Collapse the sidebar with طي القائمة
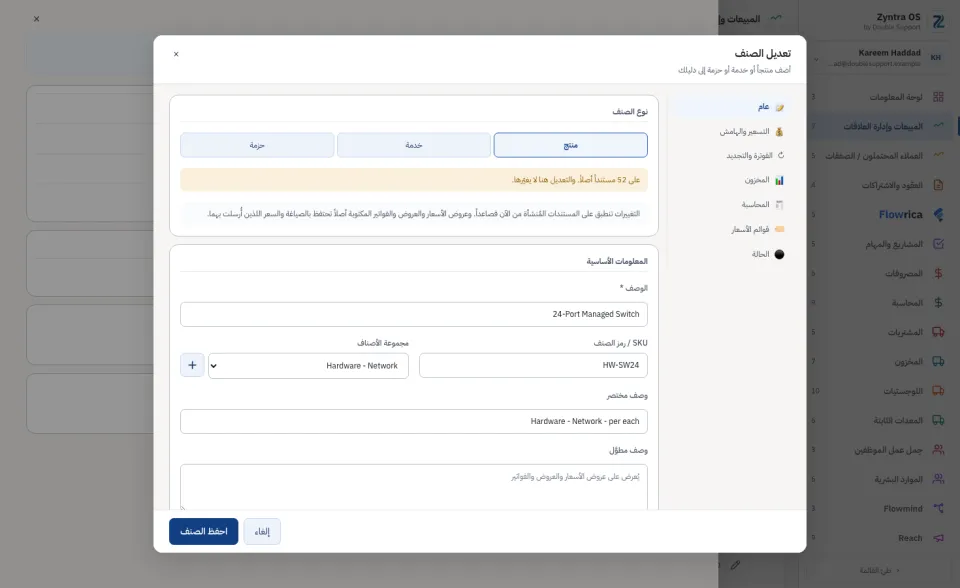 tap(880, 570)
